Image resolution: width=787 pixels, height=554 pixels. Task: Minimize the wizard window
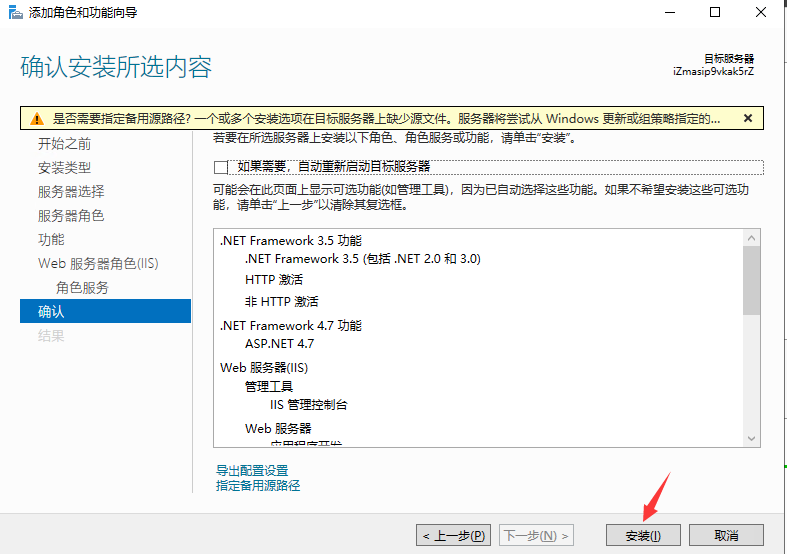[670, 12]
